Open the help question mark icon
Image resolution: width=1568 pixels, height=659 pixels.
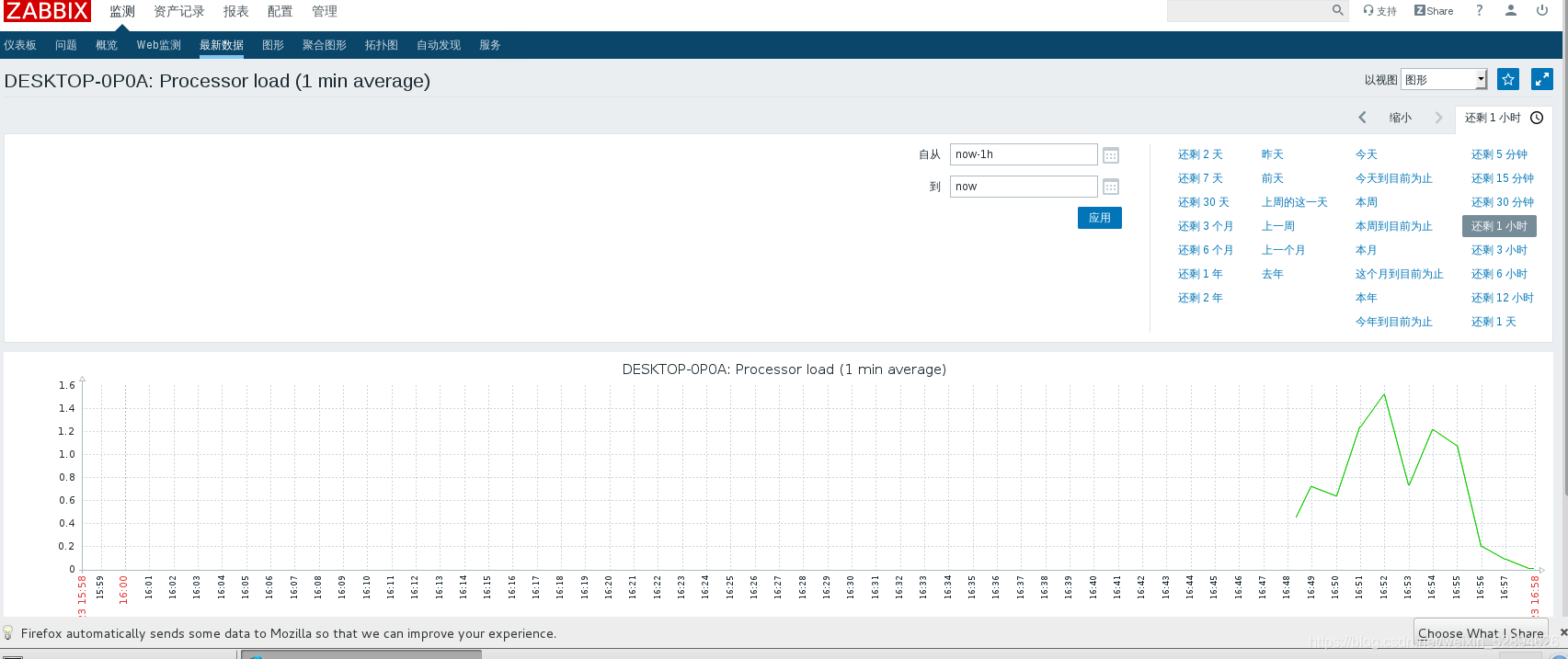point(1480,10)
